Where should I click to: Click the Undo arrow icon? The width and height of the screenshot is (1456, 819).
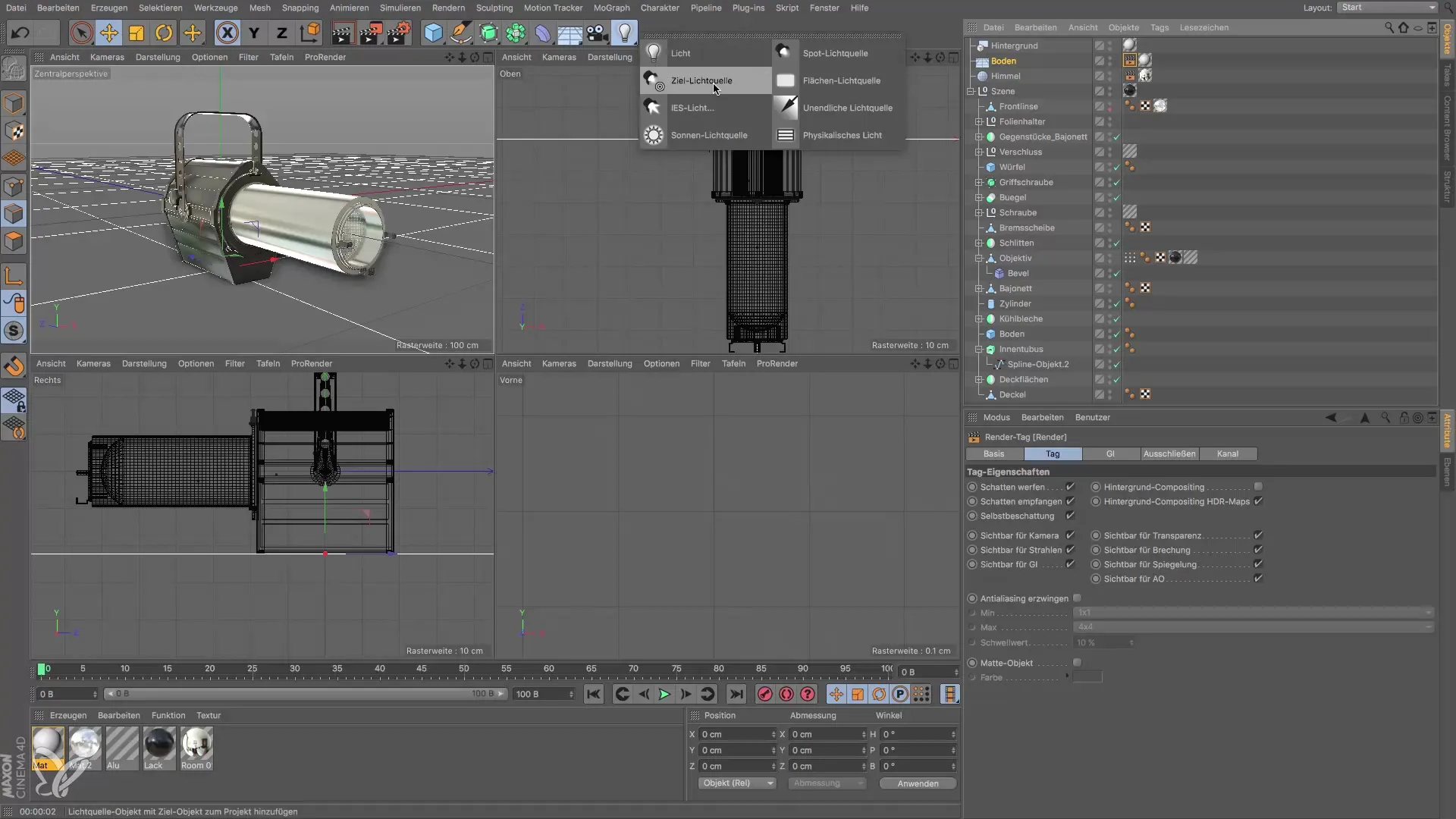tap(20, 33)
